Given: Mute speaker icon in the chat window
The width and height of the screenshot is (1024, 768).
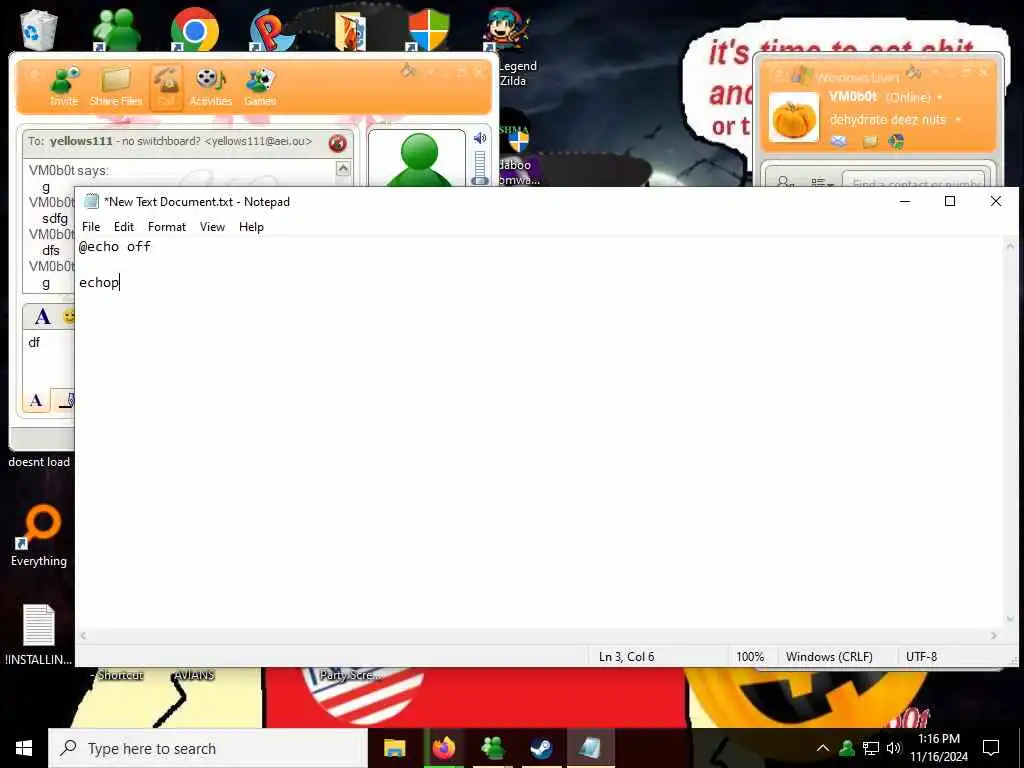Looking at the screenshot, I should [x=480, y=138].
